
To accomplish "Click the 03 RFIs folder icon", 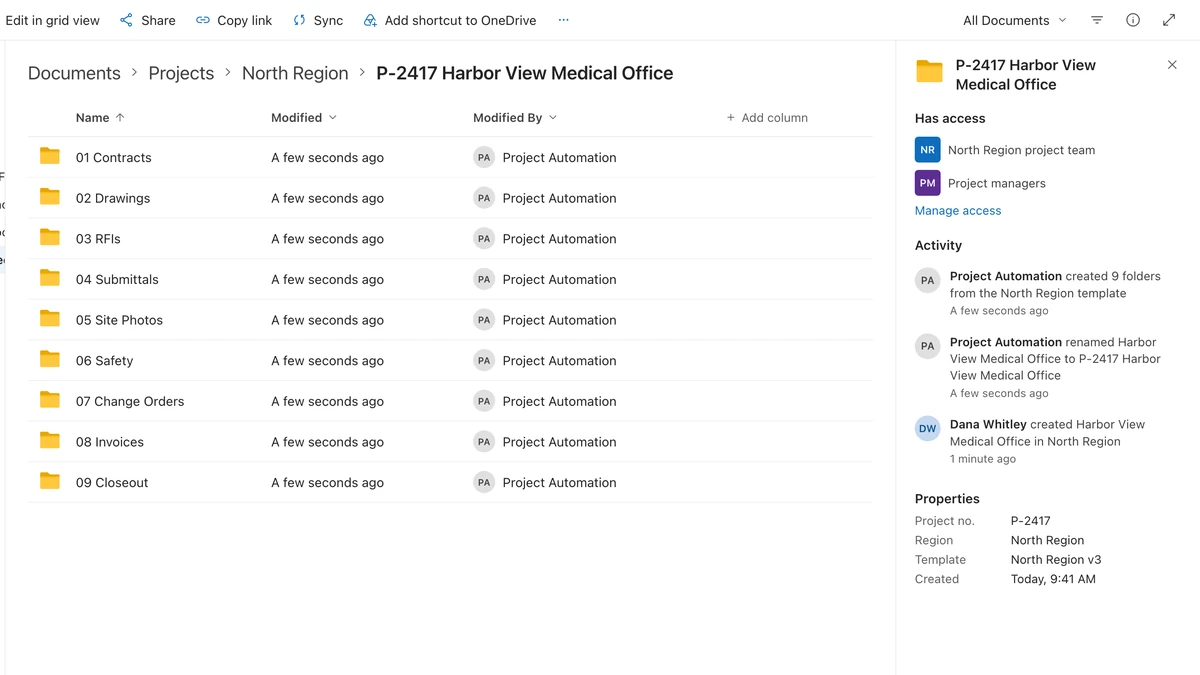I will (50, 237).
